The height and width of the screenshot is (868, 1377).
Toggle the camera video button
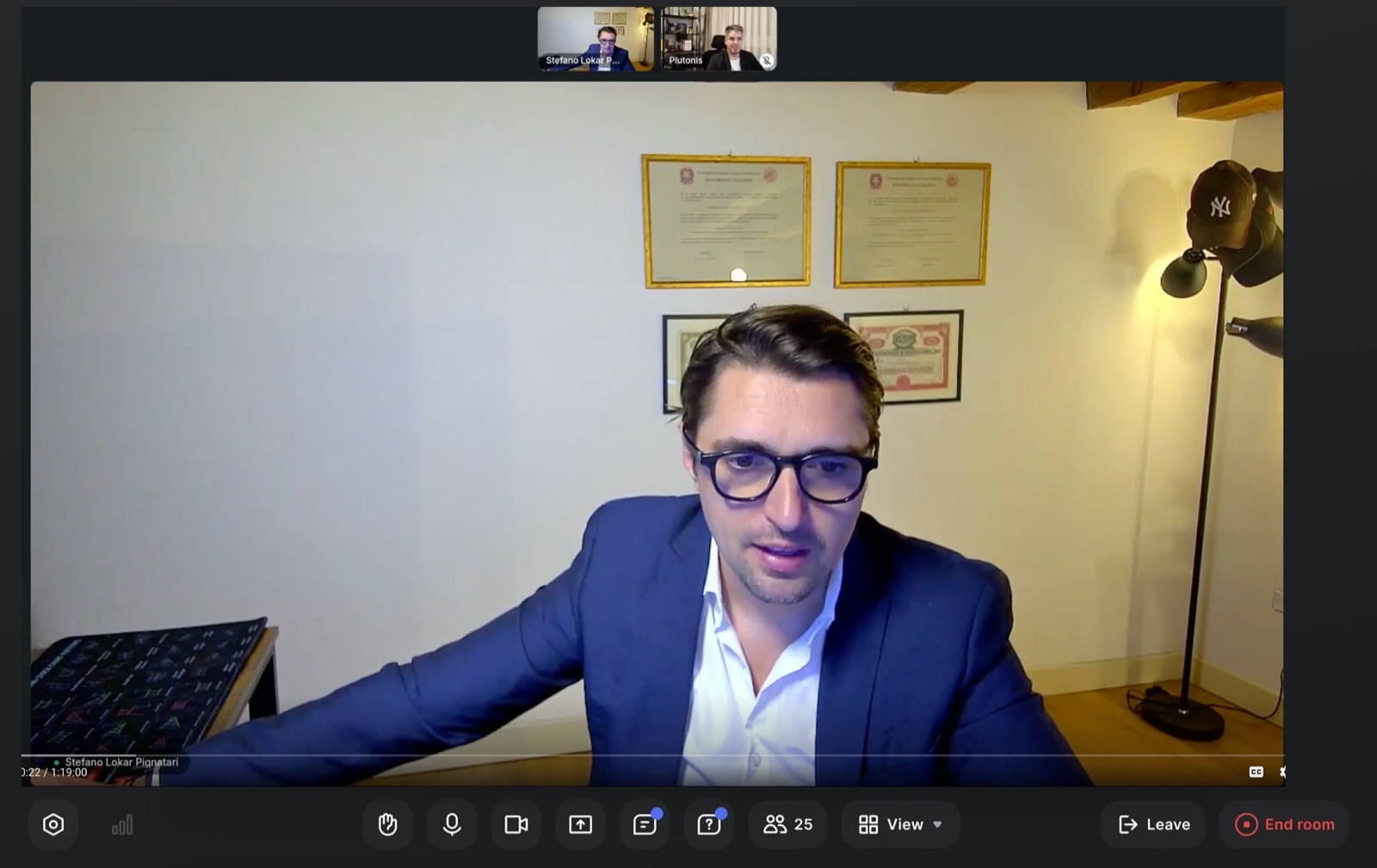pos(516,824)
